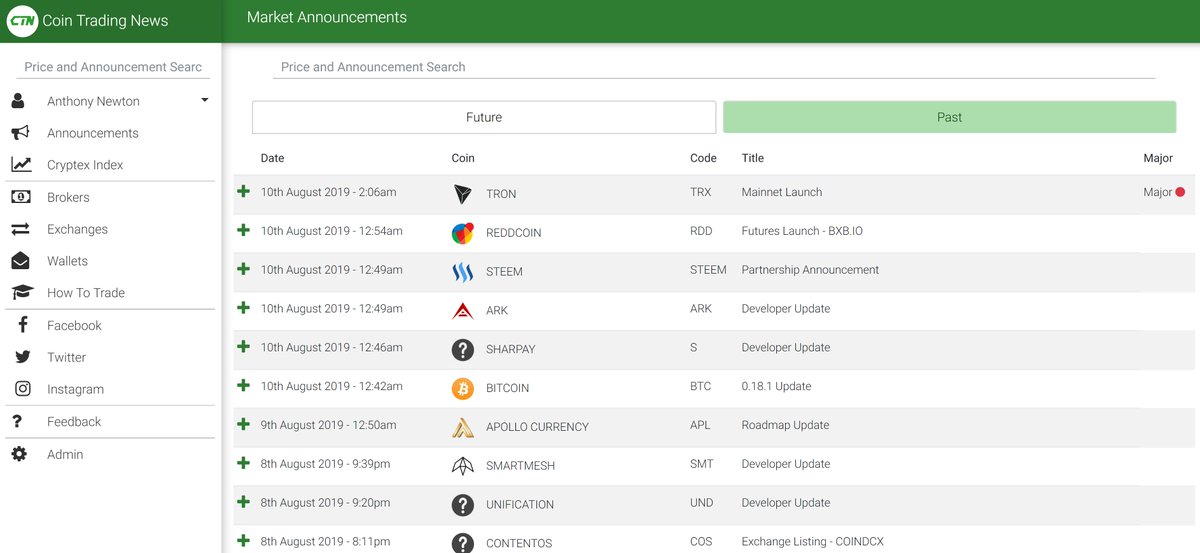Expand the TRON Mainnet Launch row
This screenshot has width=1200, height=553.
[x=243, y=191]
